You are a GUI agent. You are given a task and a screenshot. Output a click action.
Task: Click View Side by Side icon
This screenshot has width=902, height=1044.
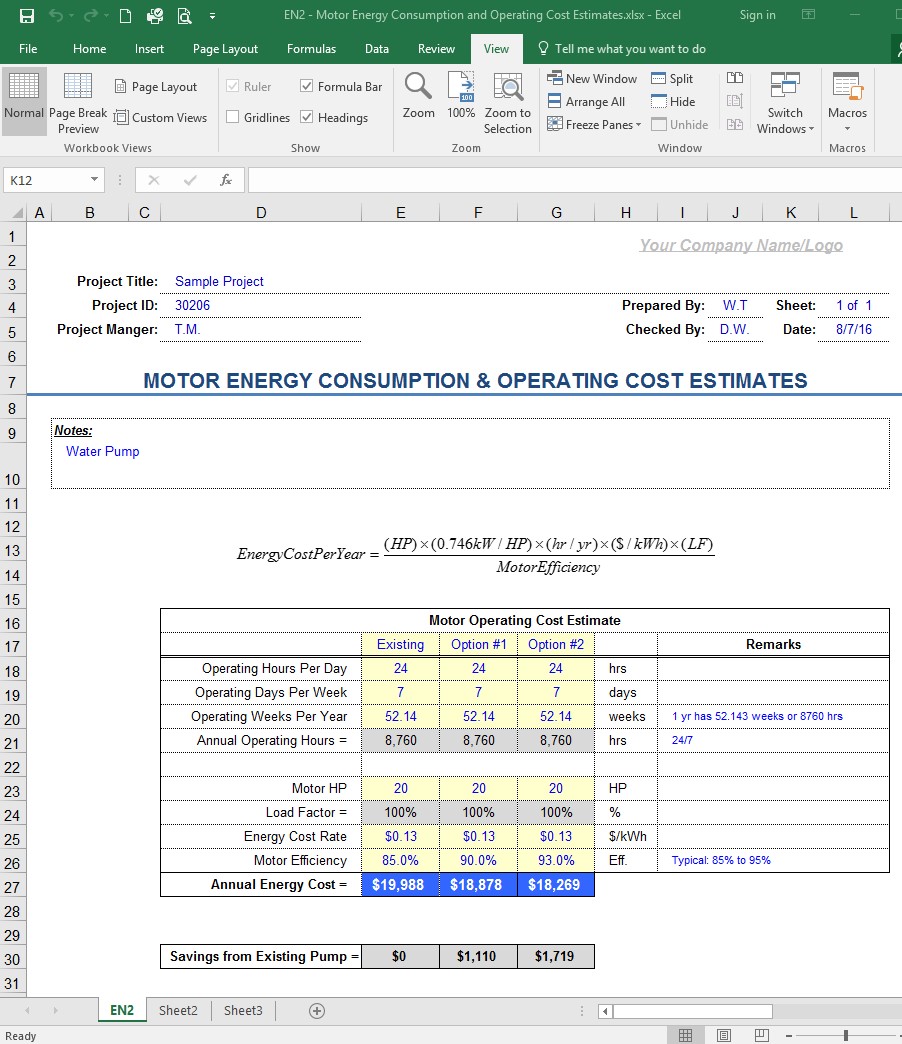pyautogui.click(x=735, y=78)
